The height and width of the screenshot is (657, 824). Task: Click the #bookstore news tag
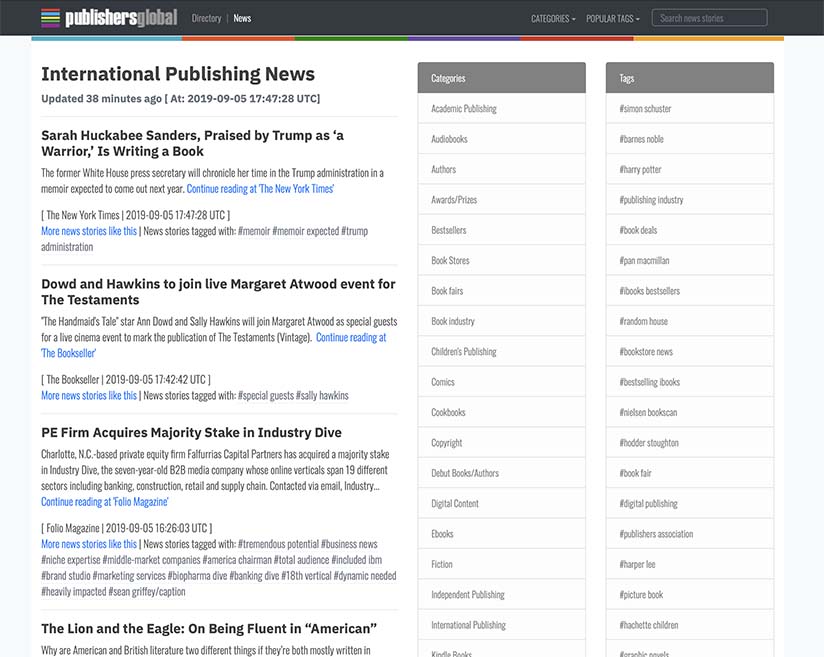(x=689, y=352)
